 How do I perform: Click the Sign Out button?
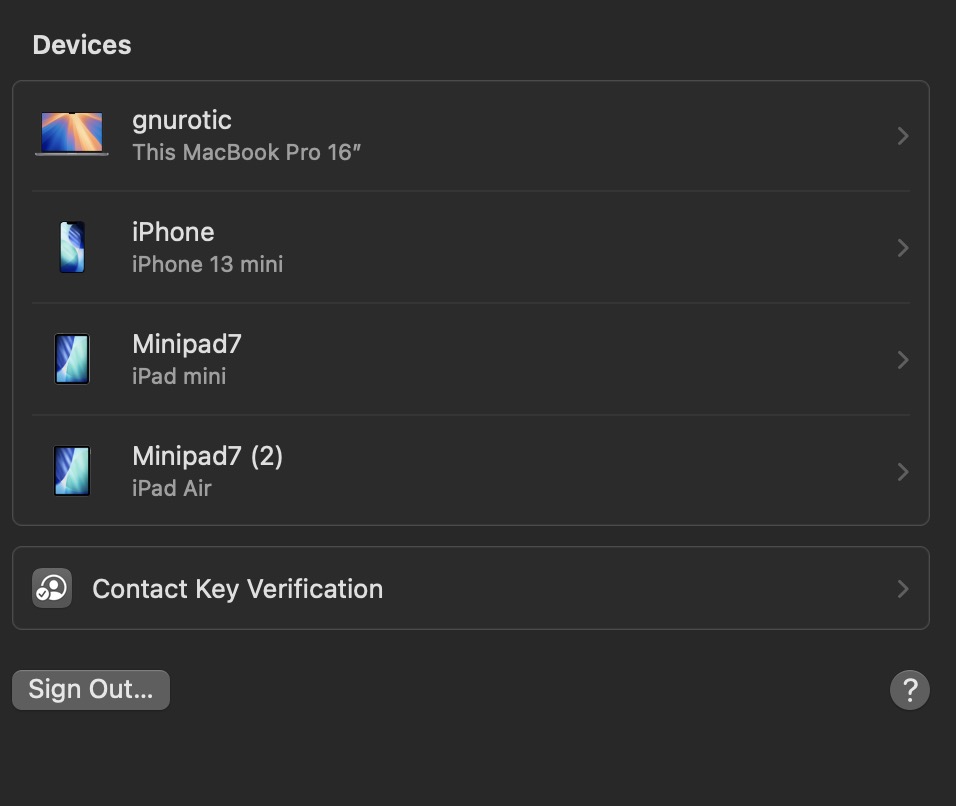(91, 690)
